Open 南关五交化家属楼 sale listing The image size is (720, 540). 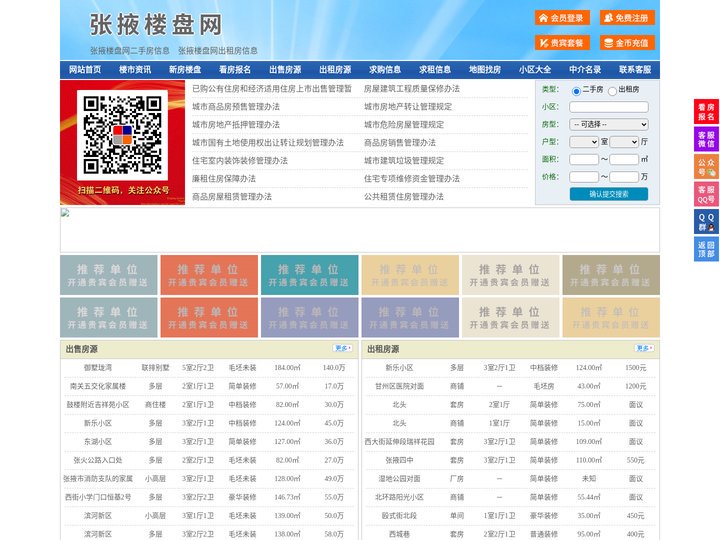pos(98,386)
